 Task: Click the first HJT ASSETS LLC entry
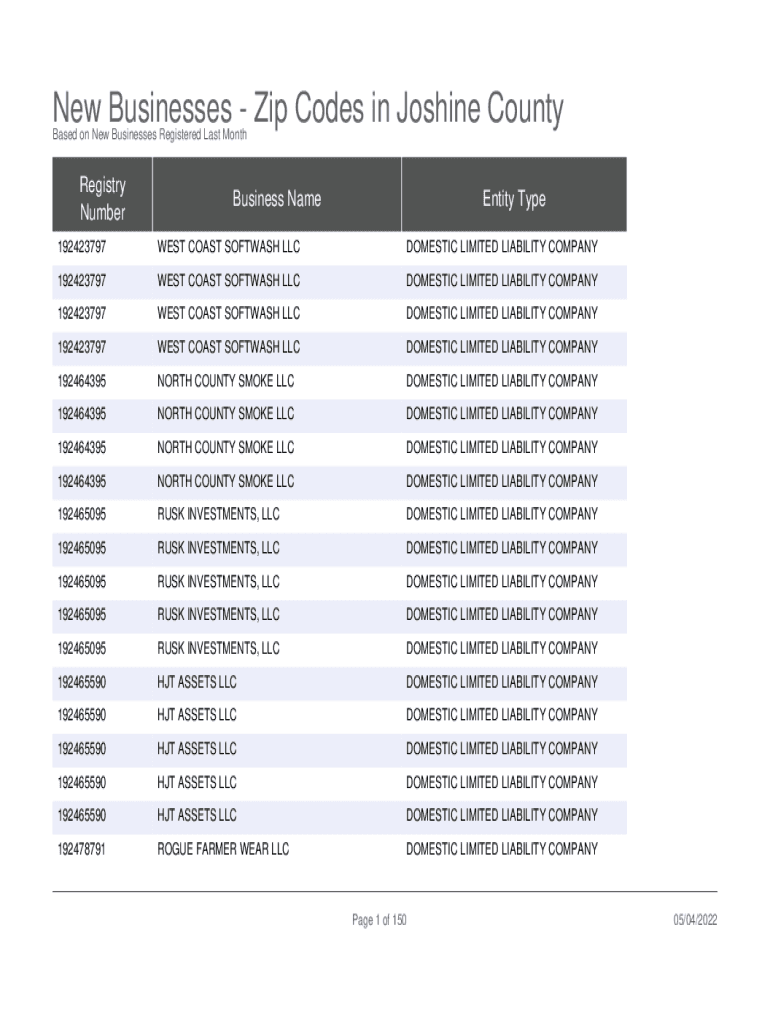(197, 682)
